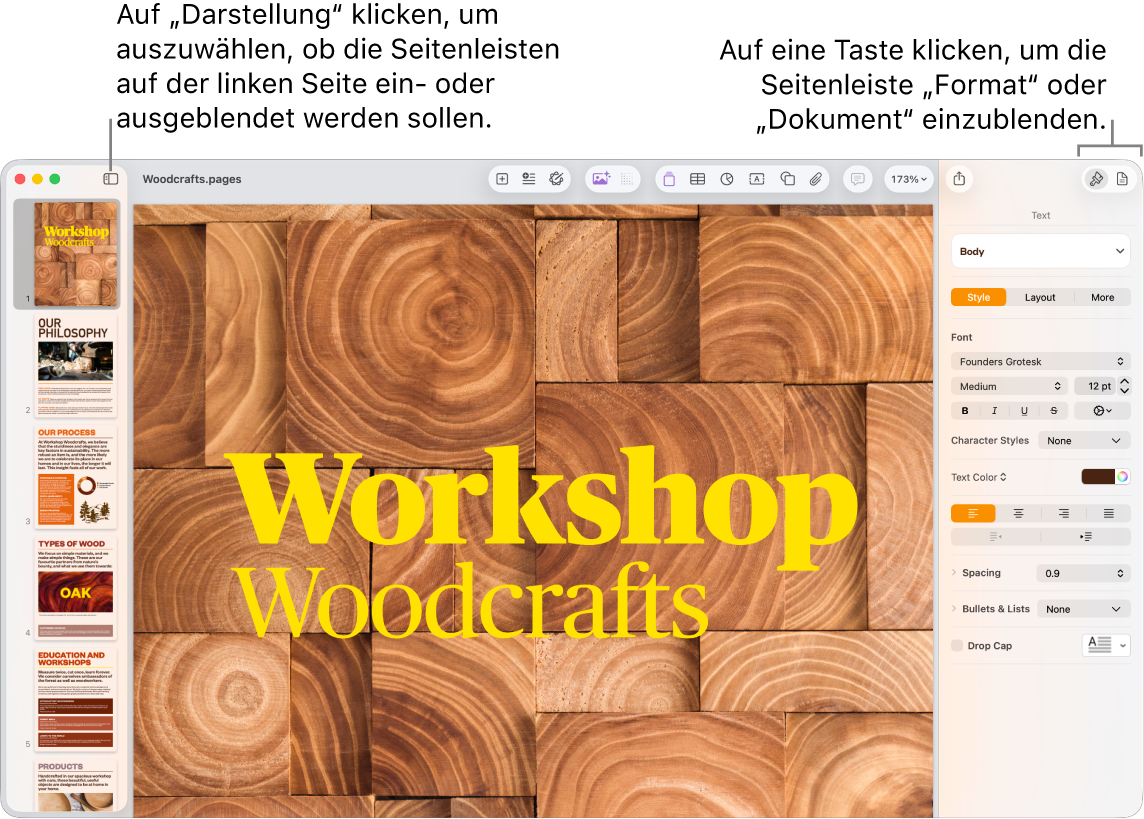This screenshot has width=1144, height=819.
Task: Expand the Spacing section
Action: 954,572
